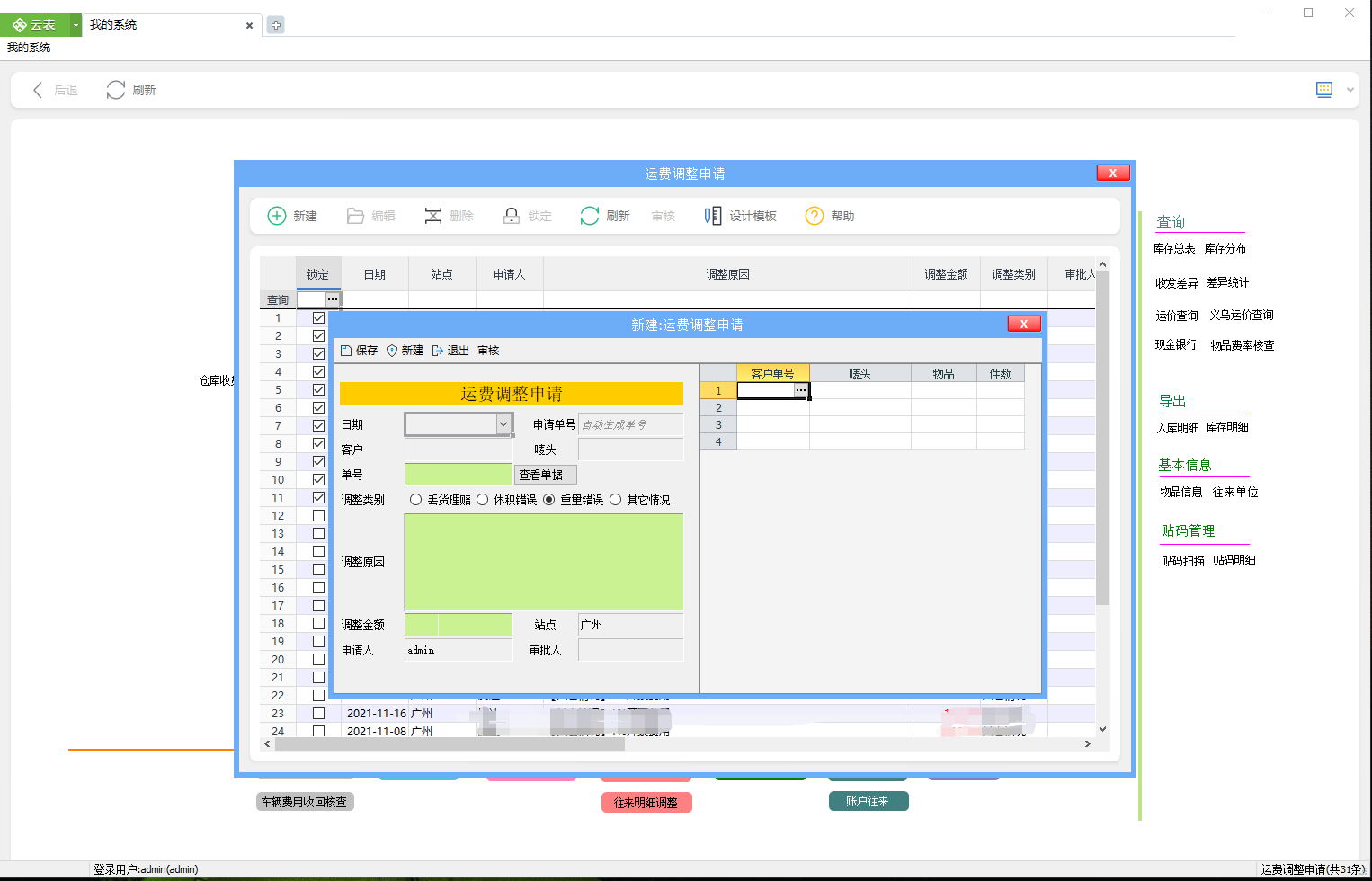Toggle the lock checkbox in row 18
This screenshot has width=1372, height=881.
click(x=318, y=623)
